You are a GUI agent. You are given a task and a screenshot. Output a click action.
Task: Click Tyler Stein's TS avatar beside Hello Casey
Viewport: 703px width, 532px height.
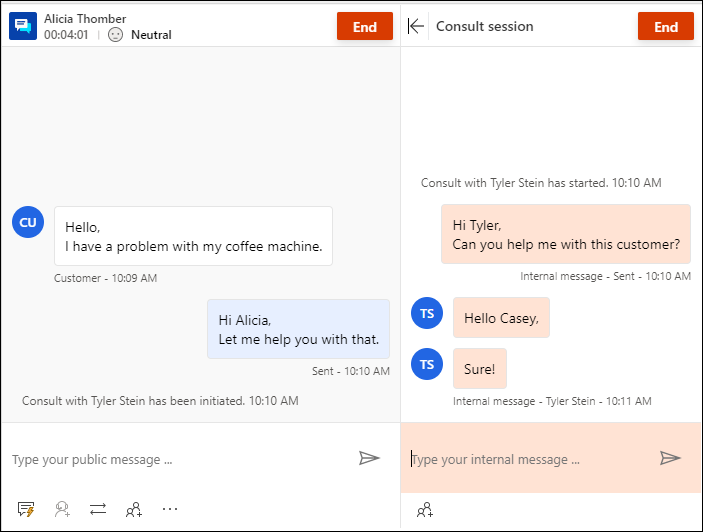pyautogui.click(x=427, y=313)
